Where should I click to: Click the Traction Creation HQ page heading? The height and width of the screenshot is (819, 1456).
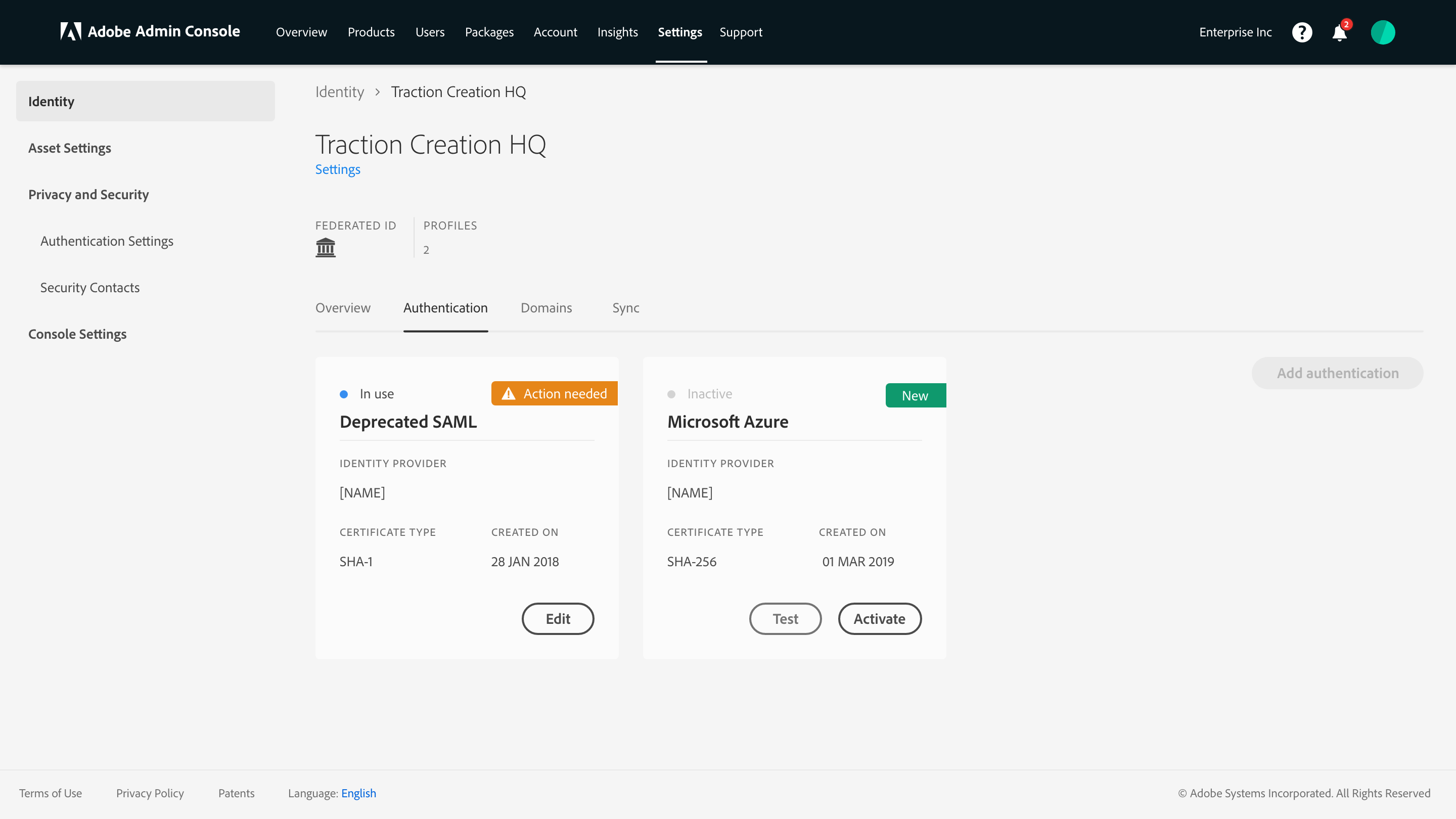coord(431,144)
